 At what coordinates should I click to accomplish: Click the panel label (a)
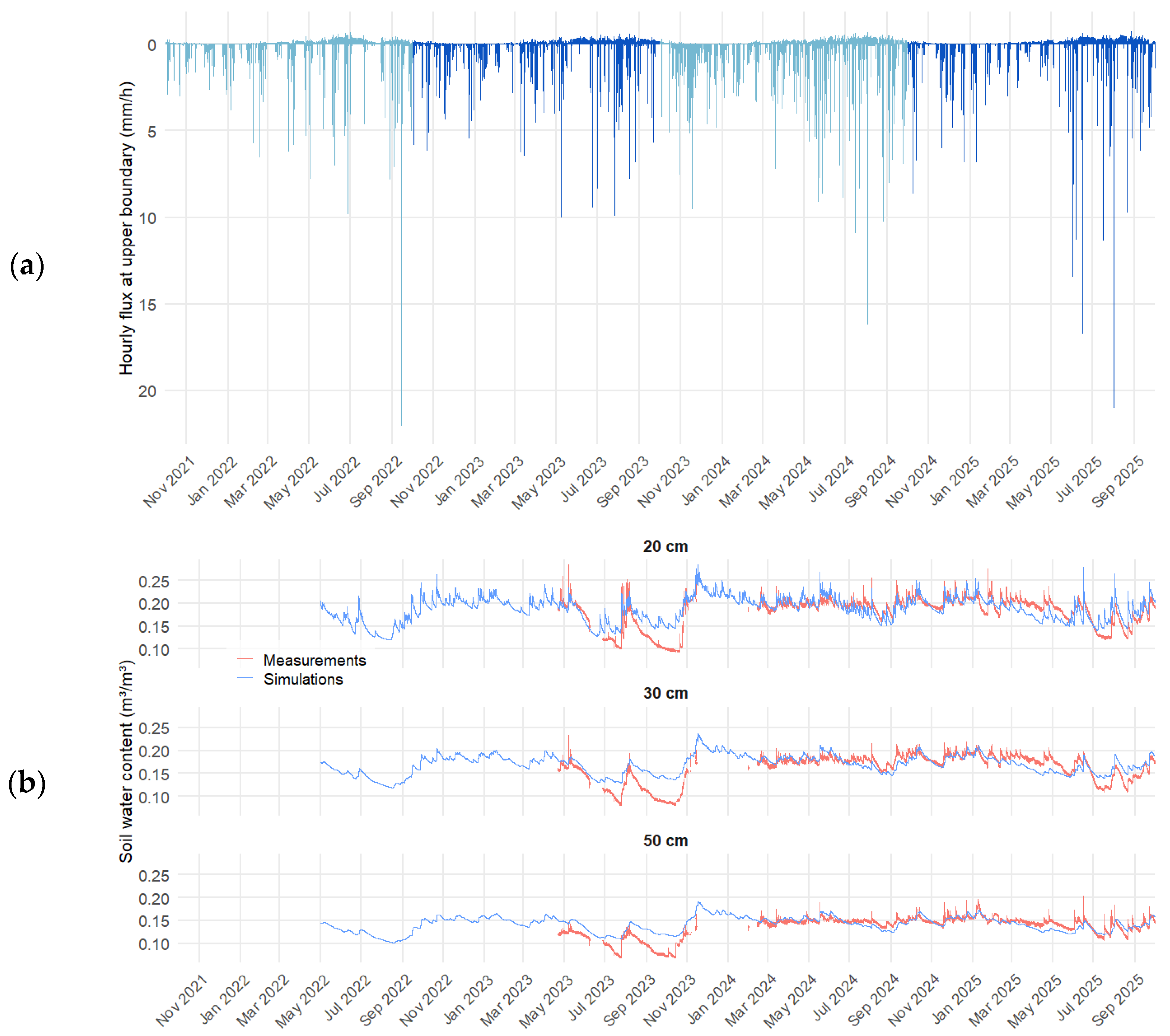click(27, 266)
